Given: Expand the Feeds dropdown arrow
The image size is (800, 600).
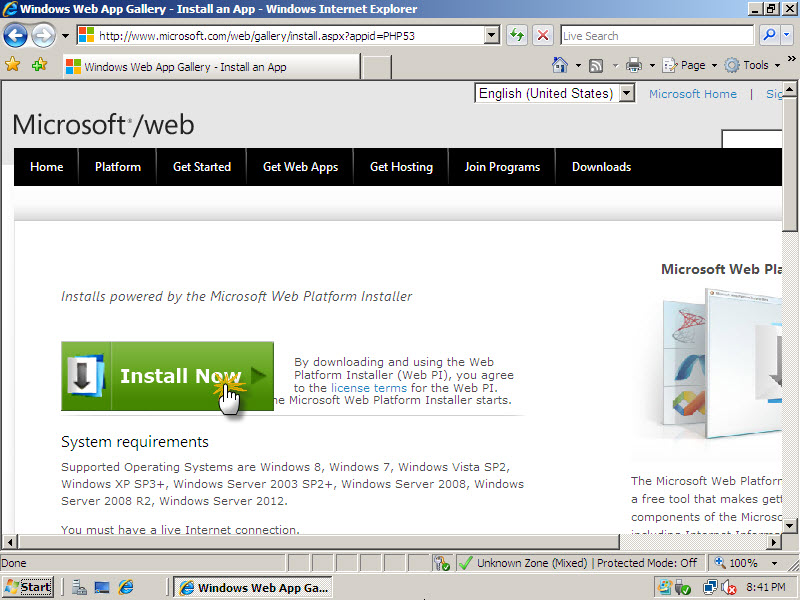Looking at the screenshot, I should (x=615, y=65).
